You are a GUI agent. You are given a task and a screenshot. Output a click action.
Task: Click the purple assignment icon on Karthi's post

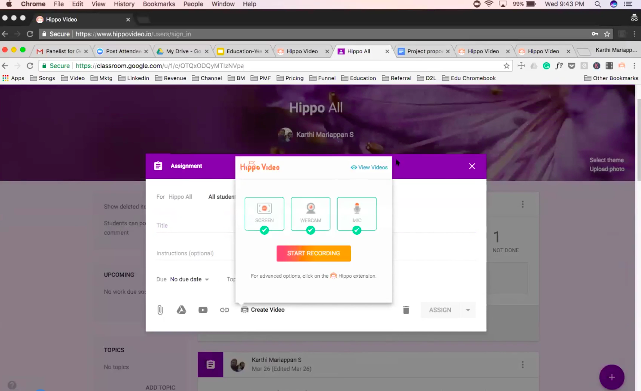click(211, 364)
